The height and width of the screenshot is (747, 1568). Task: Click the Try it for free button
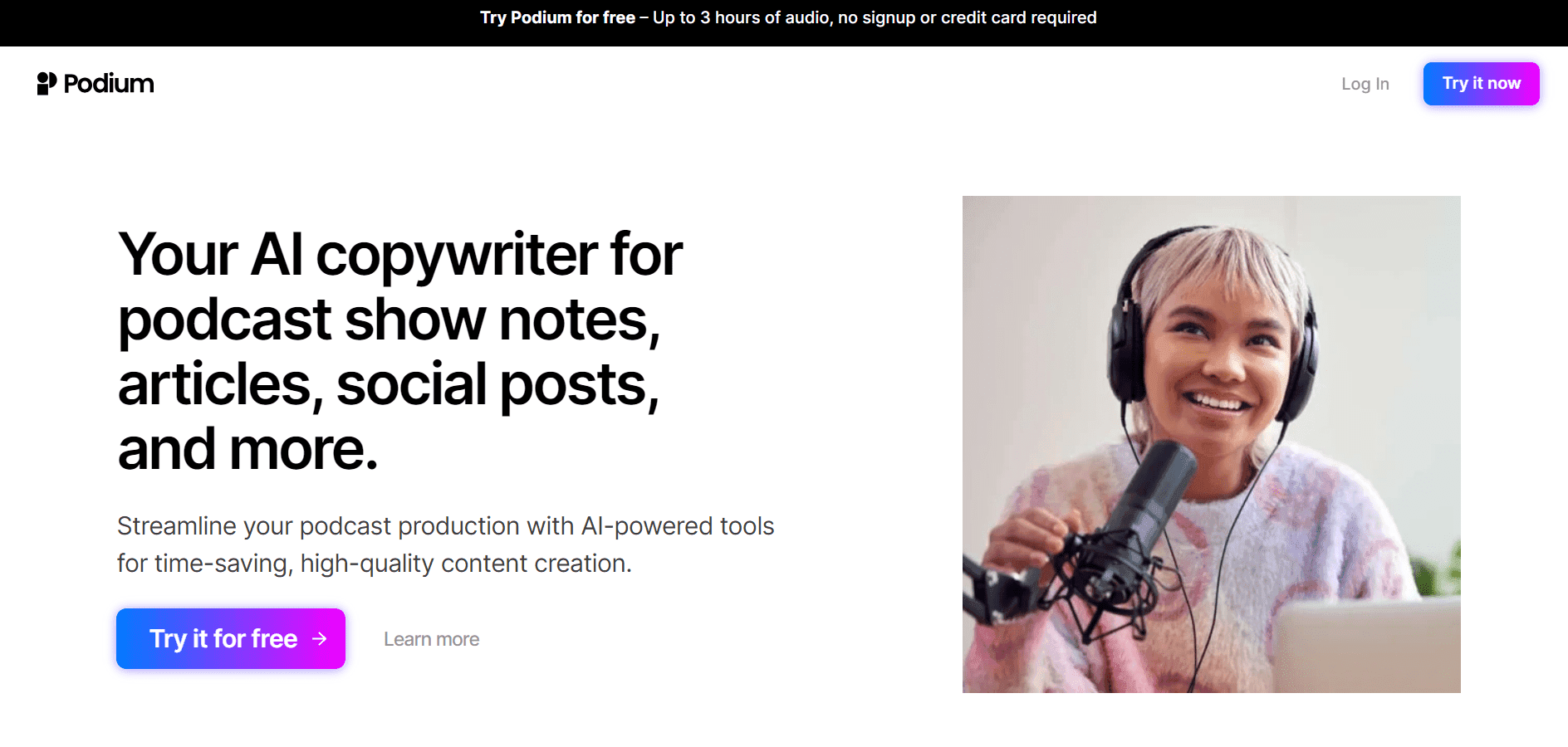(231, 638)
